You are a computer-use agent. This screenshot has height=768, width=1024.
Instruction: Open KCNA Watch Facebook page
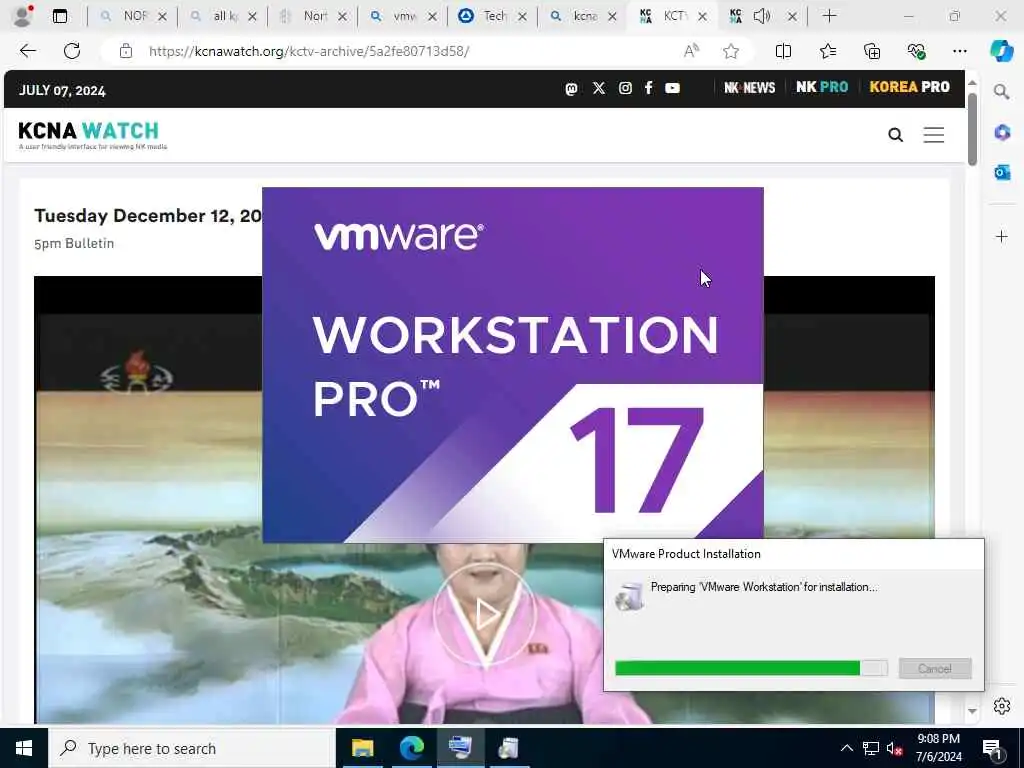coord(648,88)
